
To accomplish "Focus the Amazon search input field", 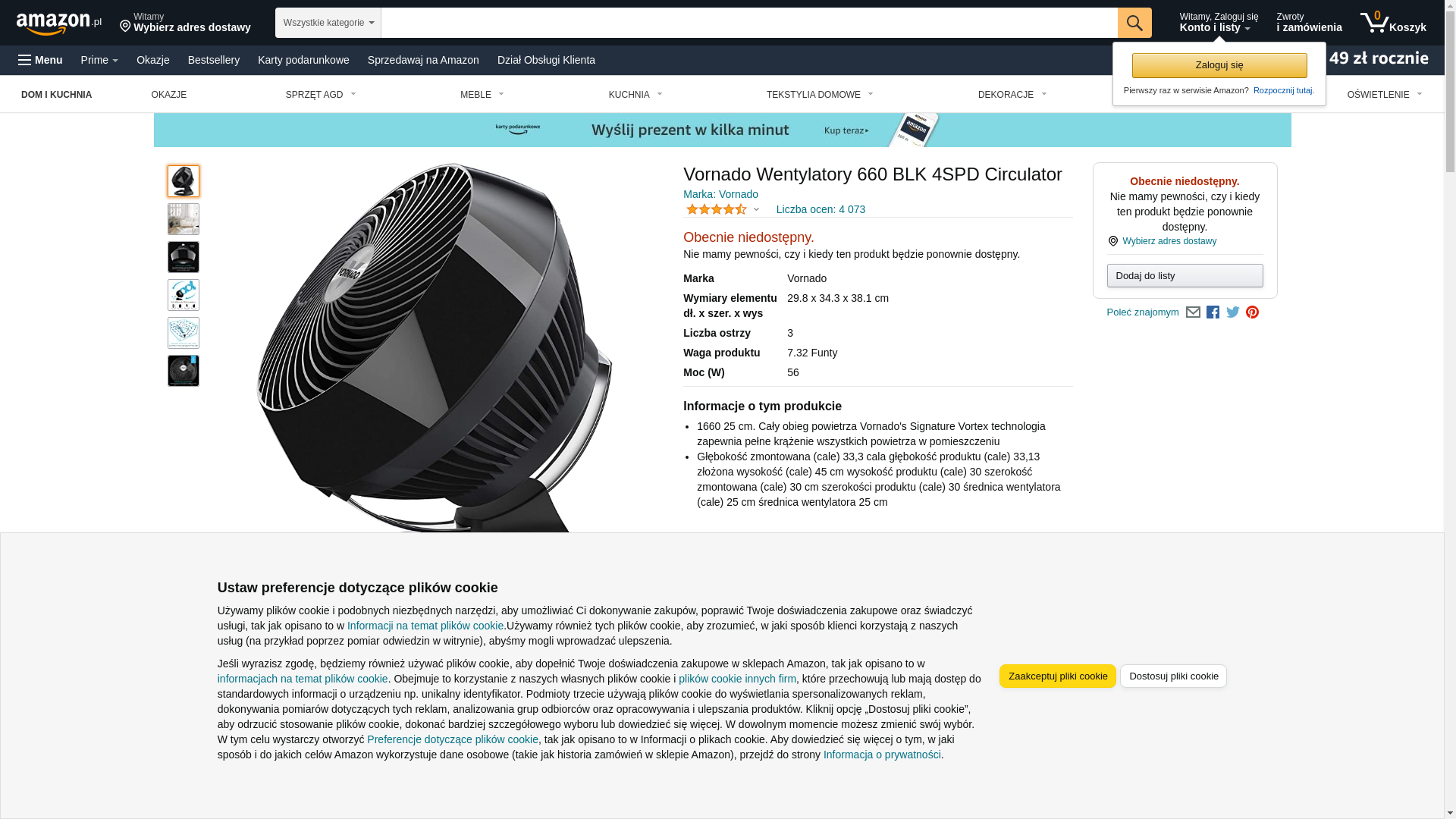I will click(x=749, y=23).
